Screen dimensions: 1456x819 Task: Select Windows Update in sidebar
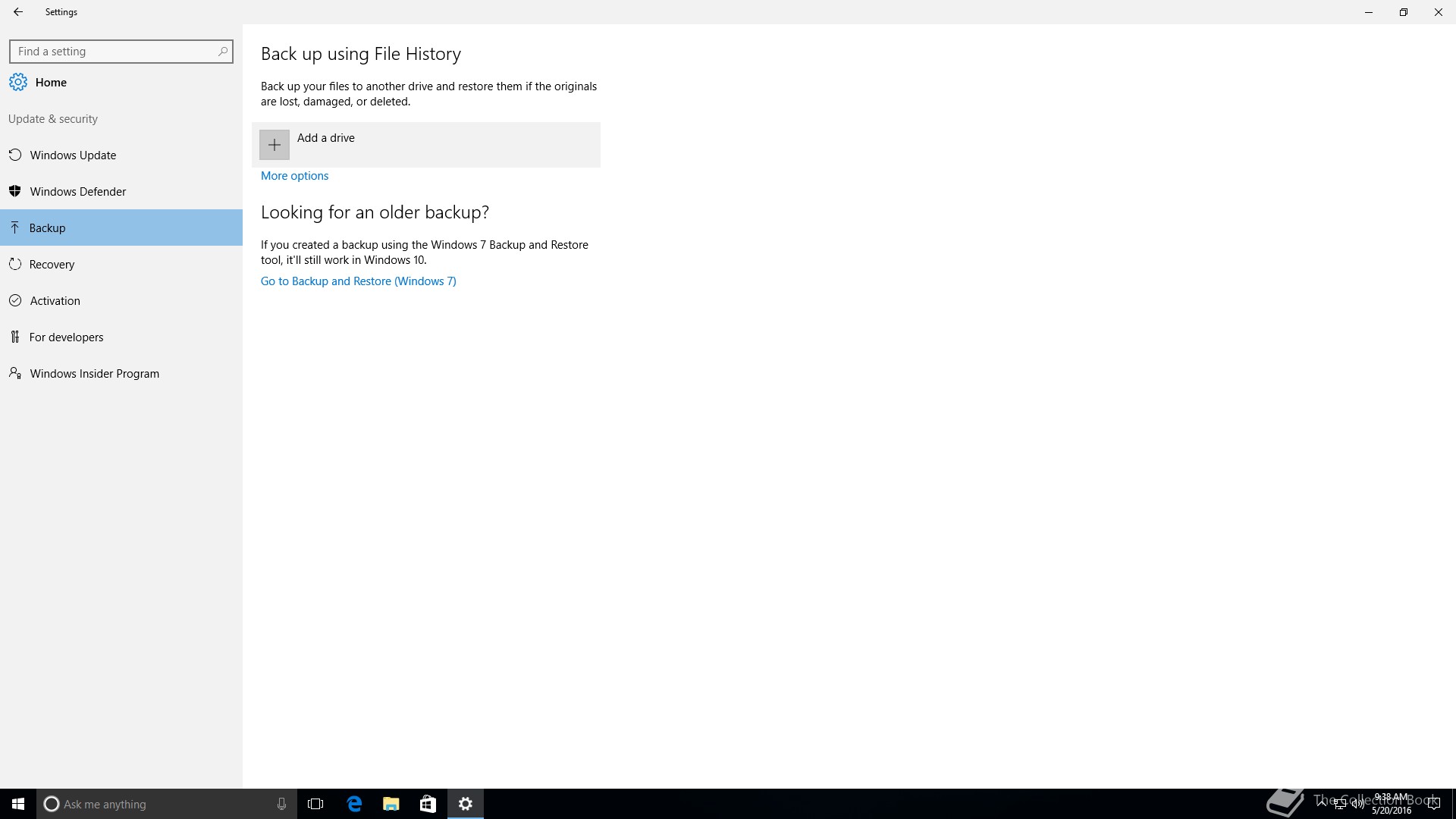(121, 155)
